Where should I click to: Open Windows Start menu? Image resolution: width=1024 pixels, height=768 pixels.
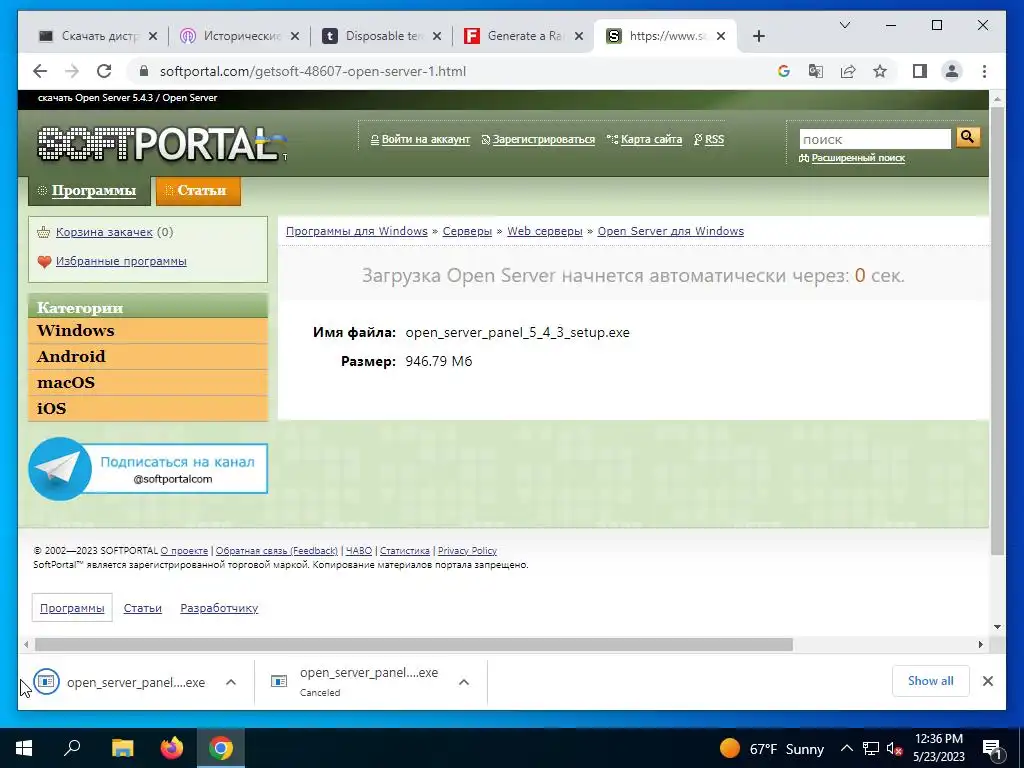(x=24, y=748)
